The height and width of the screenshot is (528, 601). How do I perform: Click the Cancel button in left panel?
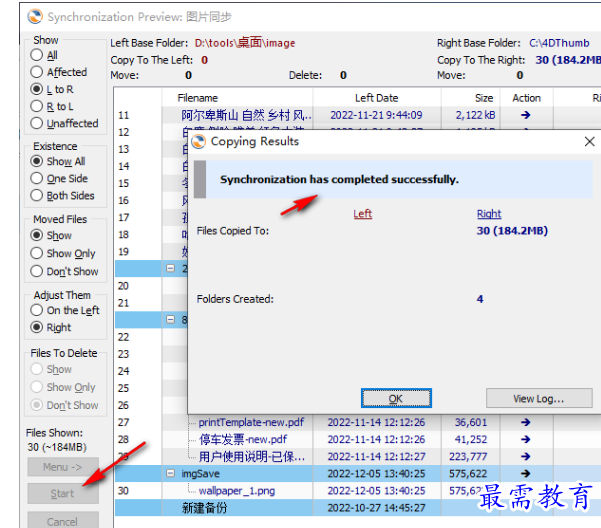pyautogui.click(x=62, y=521)
